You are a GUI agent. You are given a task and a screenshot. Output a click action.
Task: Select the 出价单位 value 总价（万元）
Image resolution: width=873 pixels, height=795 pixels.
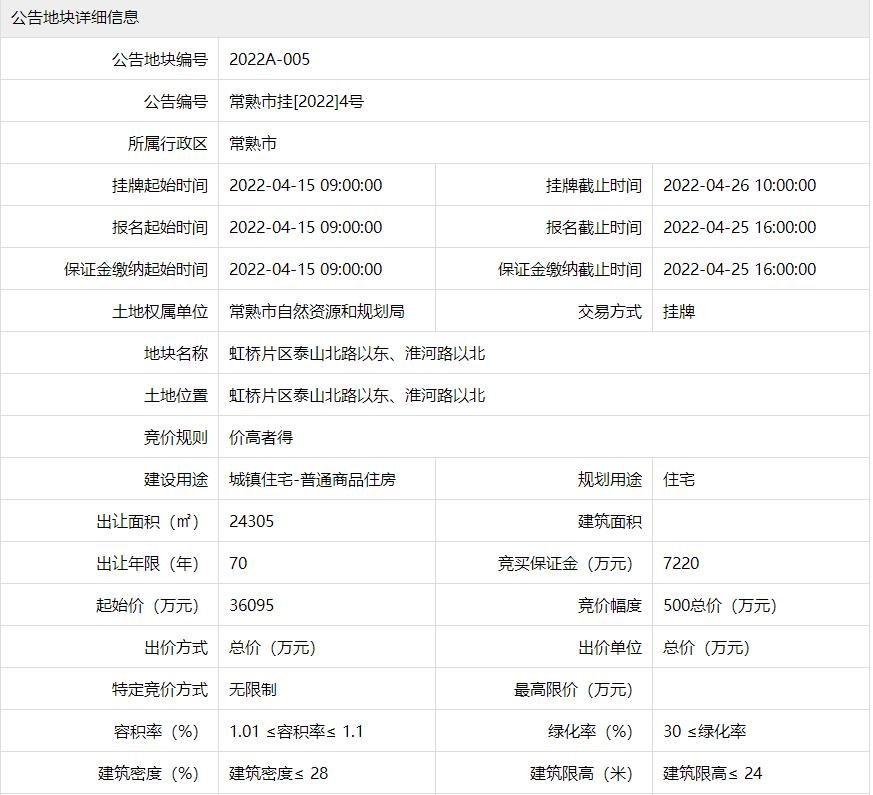click(x=707, y=647)
